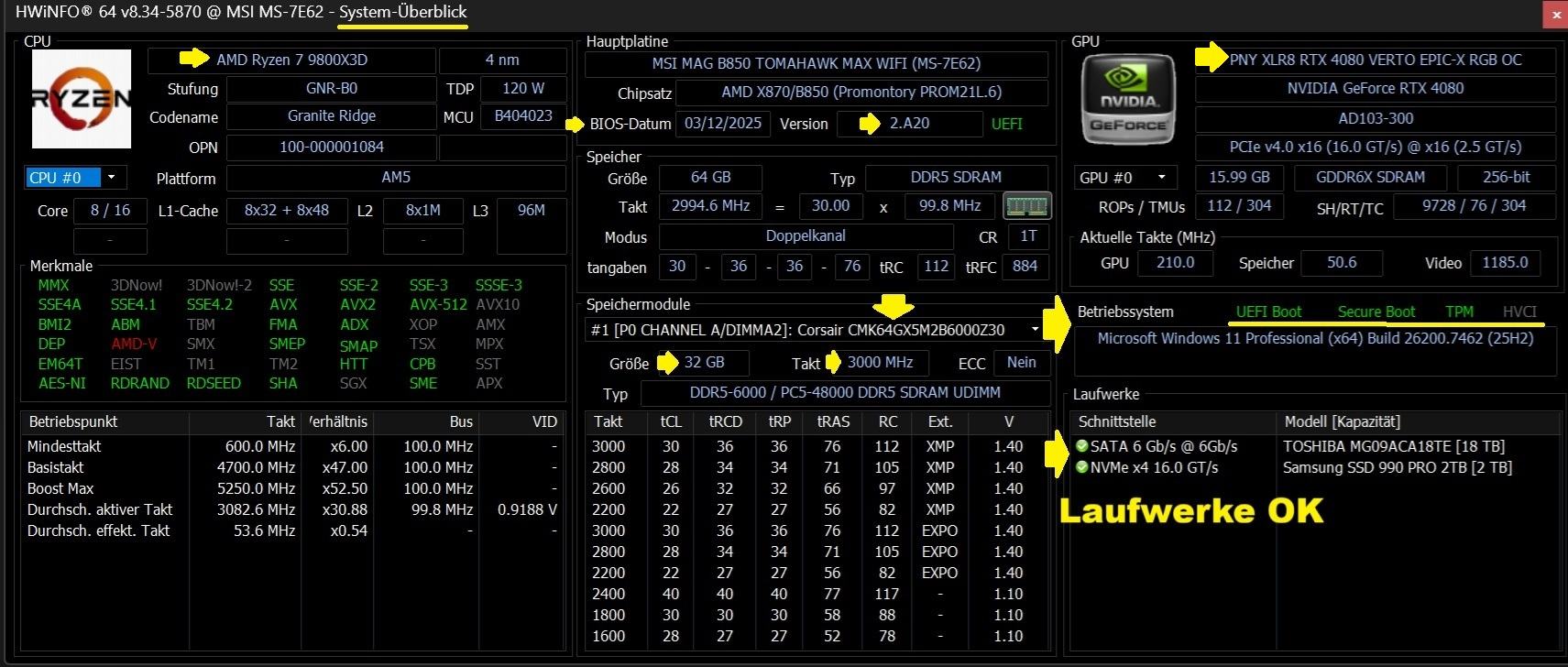
Task: Click the TPM status label
Action: [x=1459, y=312]
